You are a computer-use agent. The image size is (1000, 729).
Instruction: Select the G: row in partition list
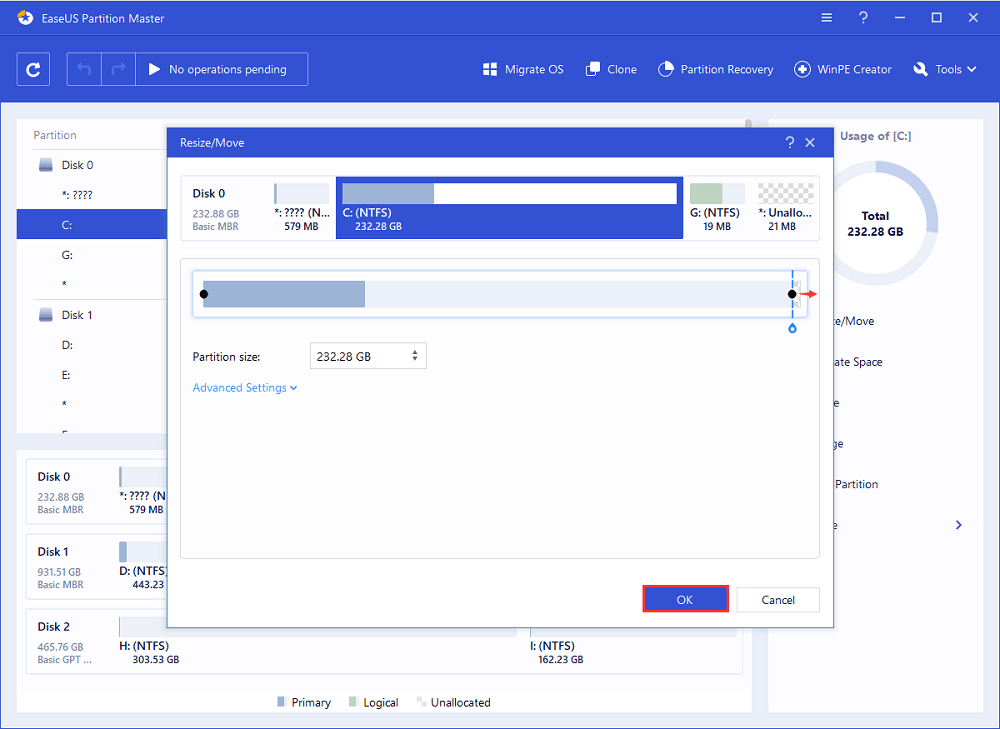pyautogui.click(x=91, y=254)
